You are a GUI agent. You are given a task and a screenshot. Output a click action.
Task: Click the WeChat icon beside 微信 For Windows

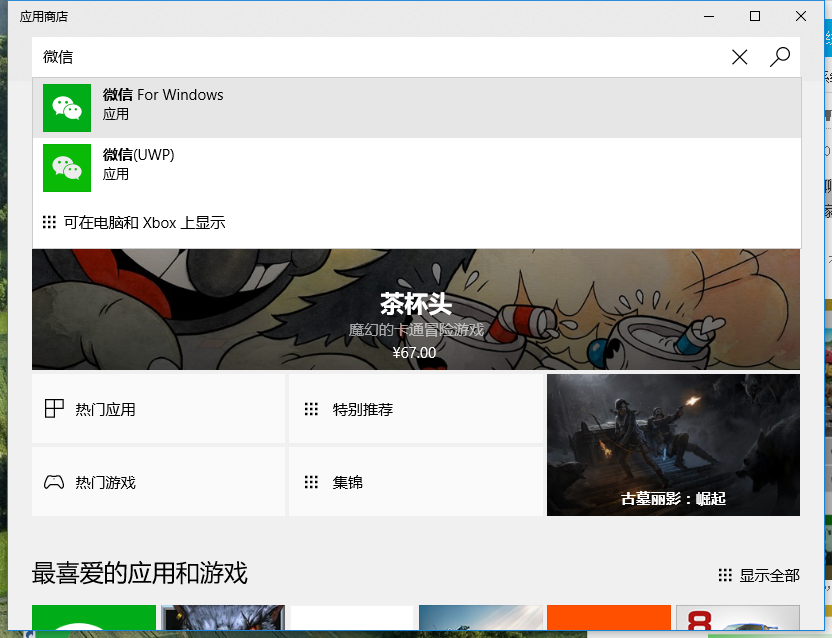[67, 107]
